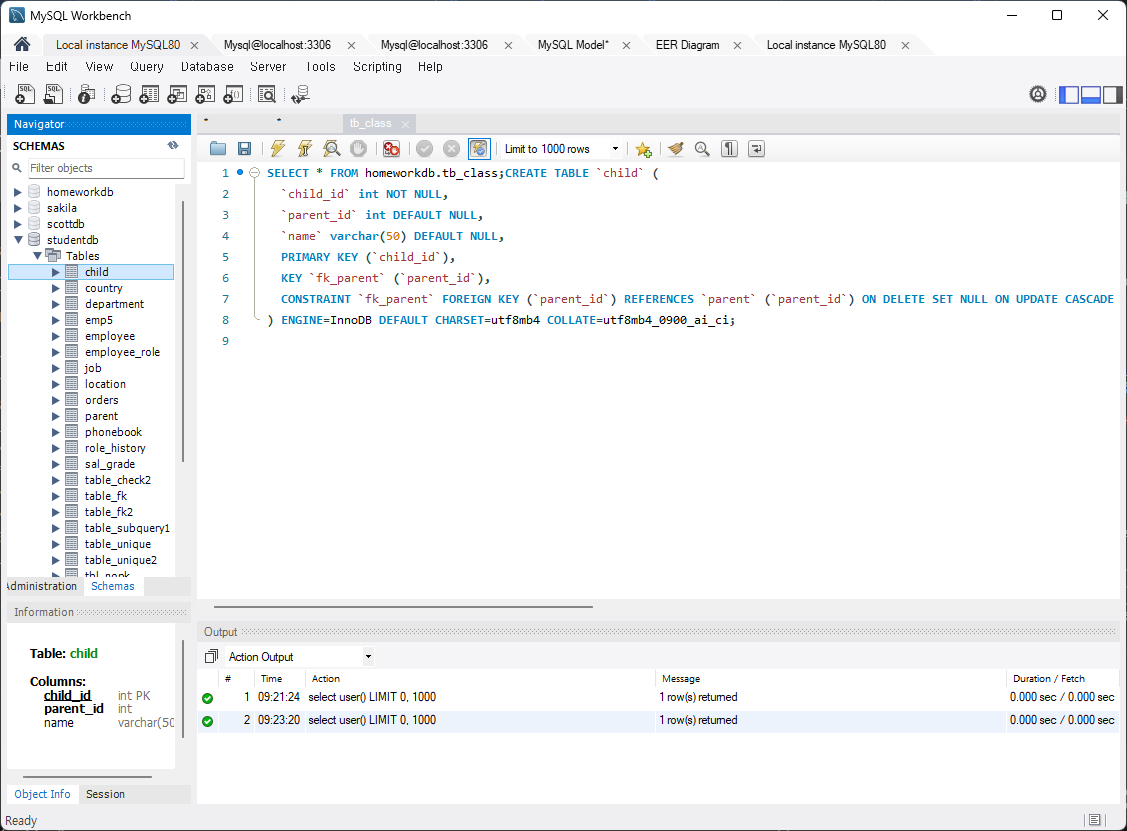
Task: Collapse the CREATE TABLE code fold marker
Action: pos(254,173)
